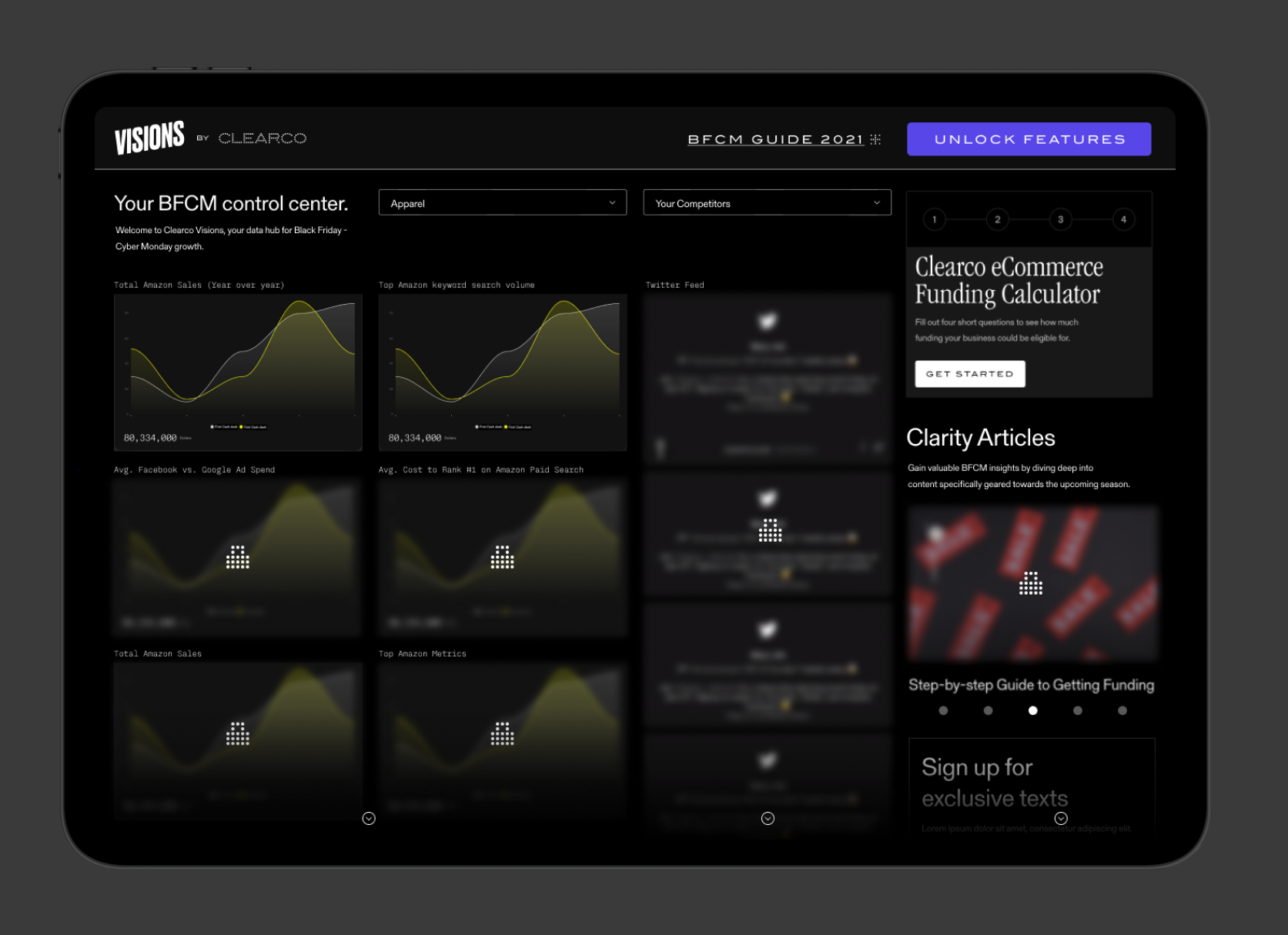Click lock icon on Cost to Rank #1 chart
Image resolution: width=1288 pixels, height=935 pixels.
503,557
